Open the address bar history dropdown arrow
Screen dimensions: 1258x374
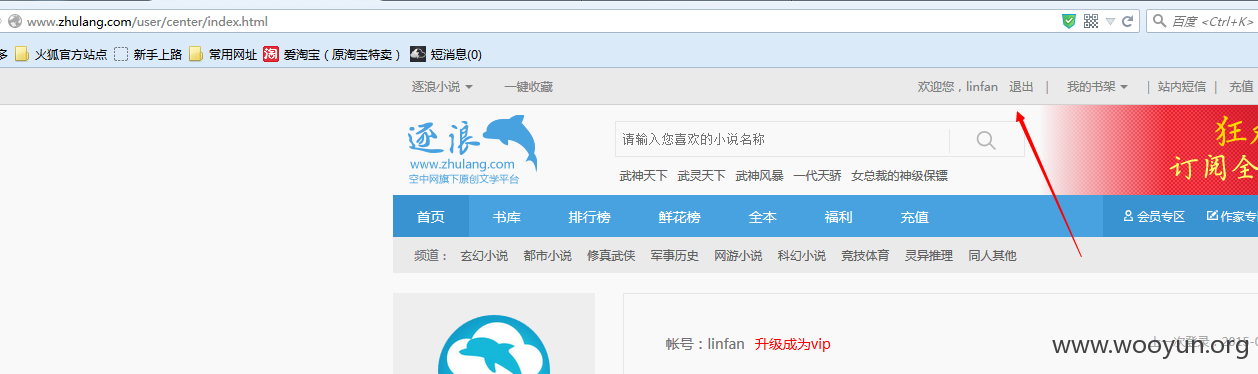(x=1109, y=21)
